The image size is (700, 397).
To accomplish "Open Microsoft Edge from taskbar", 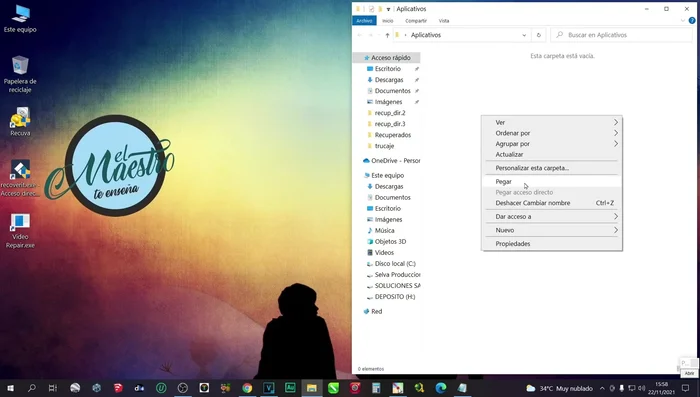I will tap(441, 388).
